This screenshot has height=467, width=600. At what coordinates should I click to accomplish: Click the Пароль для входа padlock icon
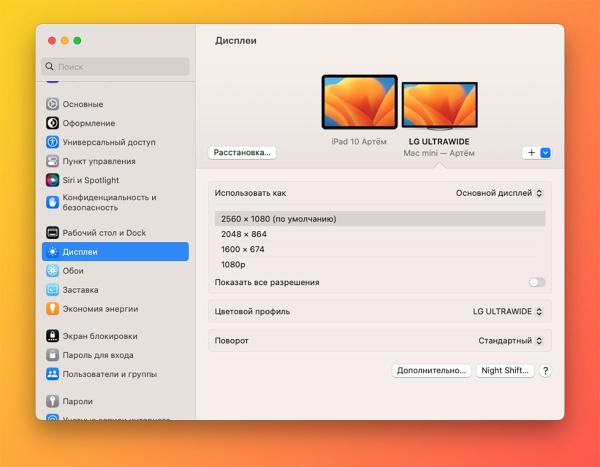52,355
